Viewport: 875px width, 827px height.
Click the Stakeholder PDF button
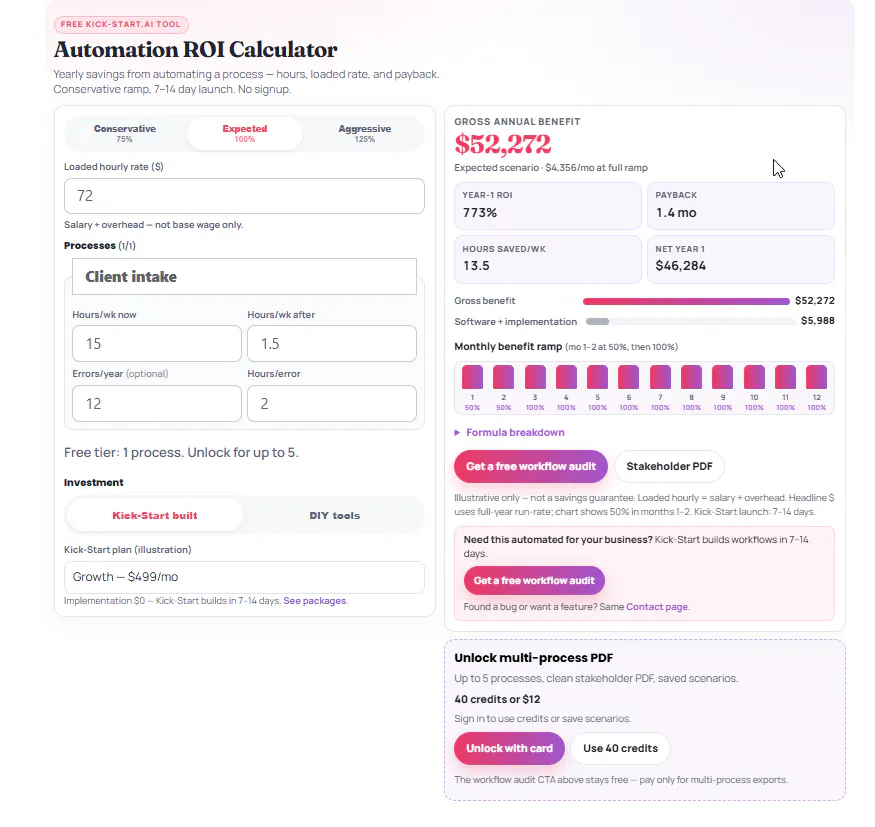coord(669,467)
